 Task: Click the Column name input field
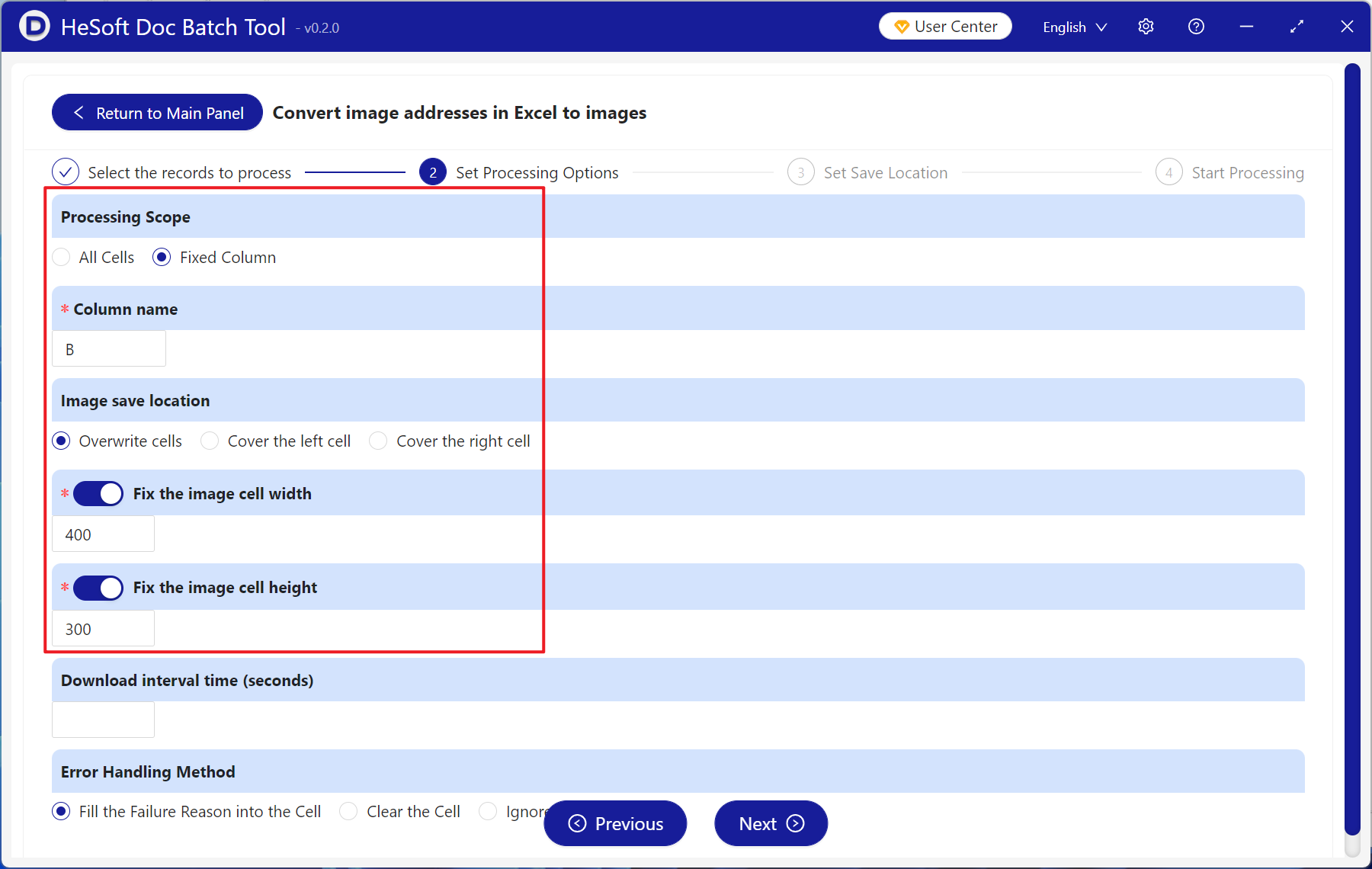click(109, 349)
